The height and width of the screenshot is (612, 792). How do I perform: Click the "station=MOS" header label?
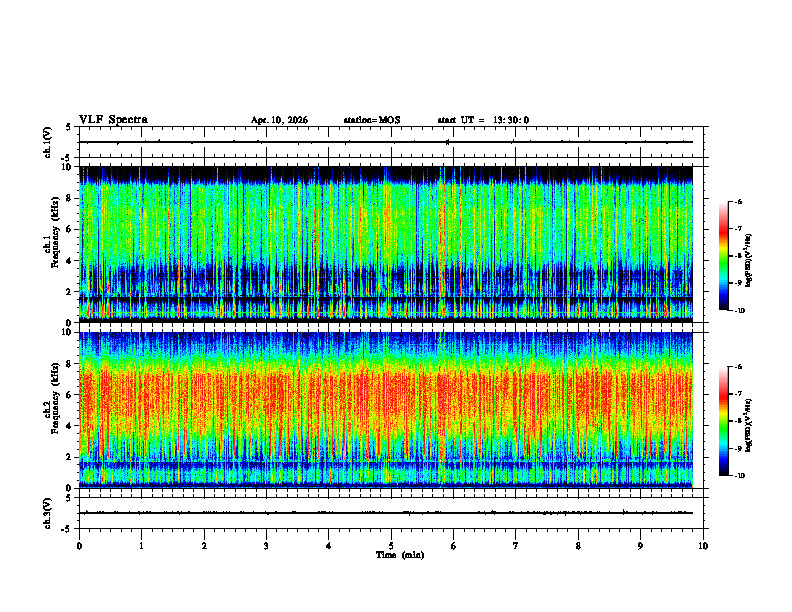coord(372,120)
